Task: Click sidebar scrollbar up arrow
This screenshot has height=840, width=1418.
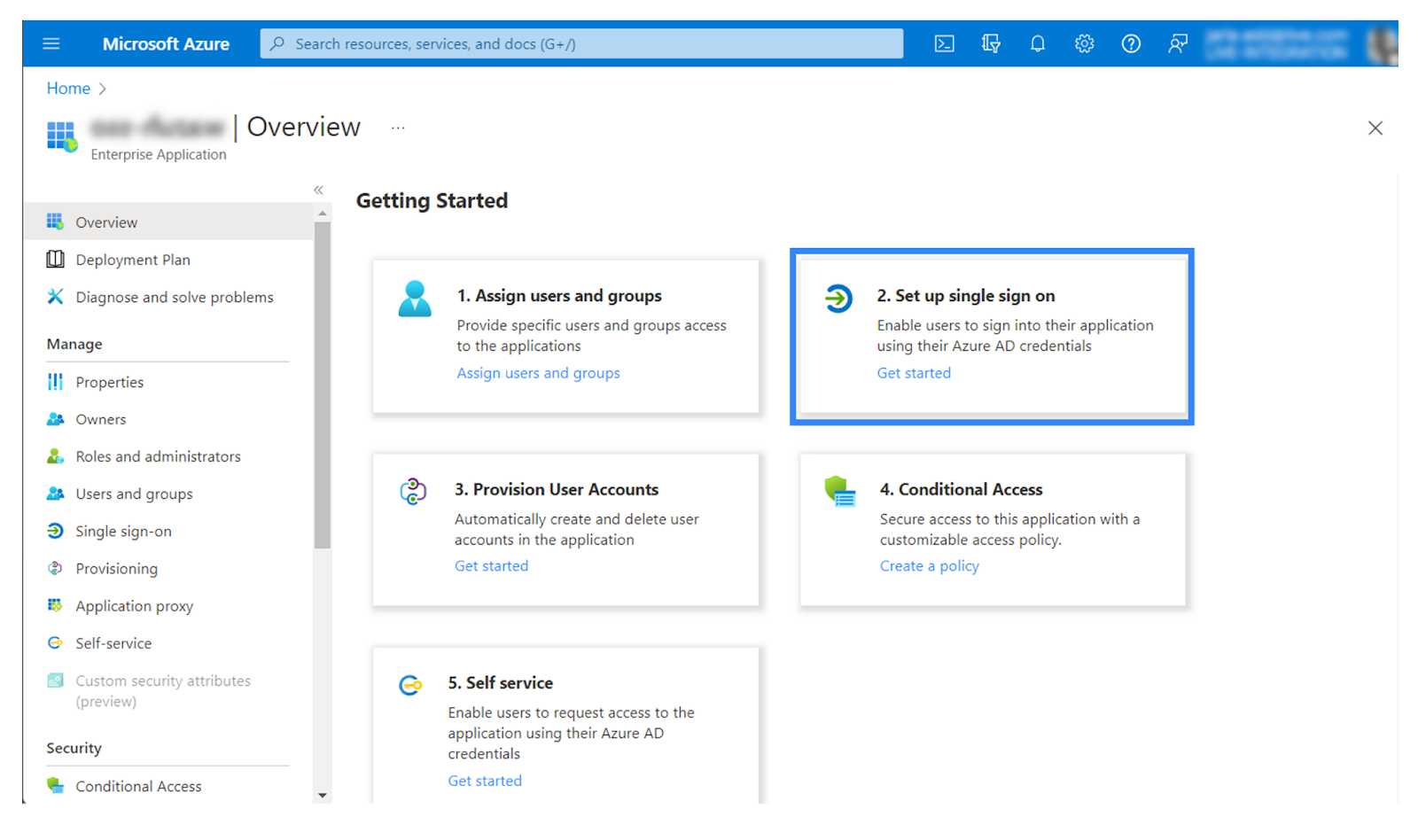Action: (x=323, y=214)
